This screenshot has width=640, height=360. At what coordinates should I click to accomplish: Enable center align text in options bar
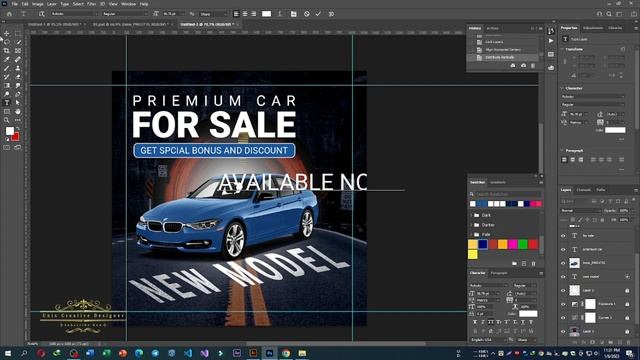(244, 14)
